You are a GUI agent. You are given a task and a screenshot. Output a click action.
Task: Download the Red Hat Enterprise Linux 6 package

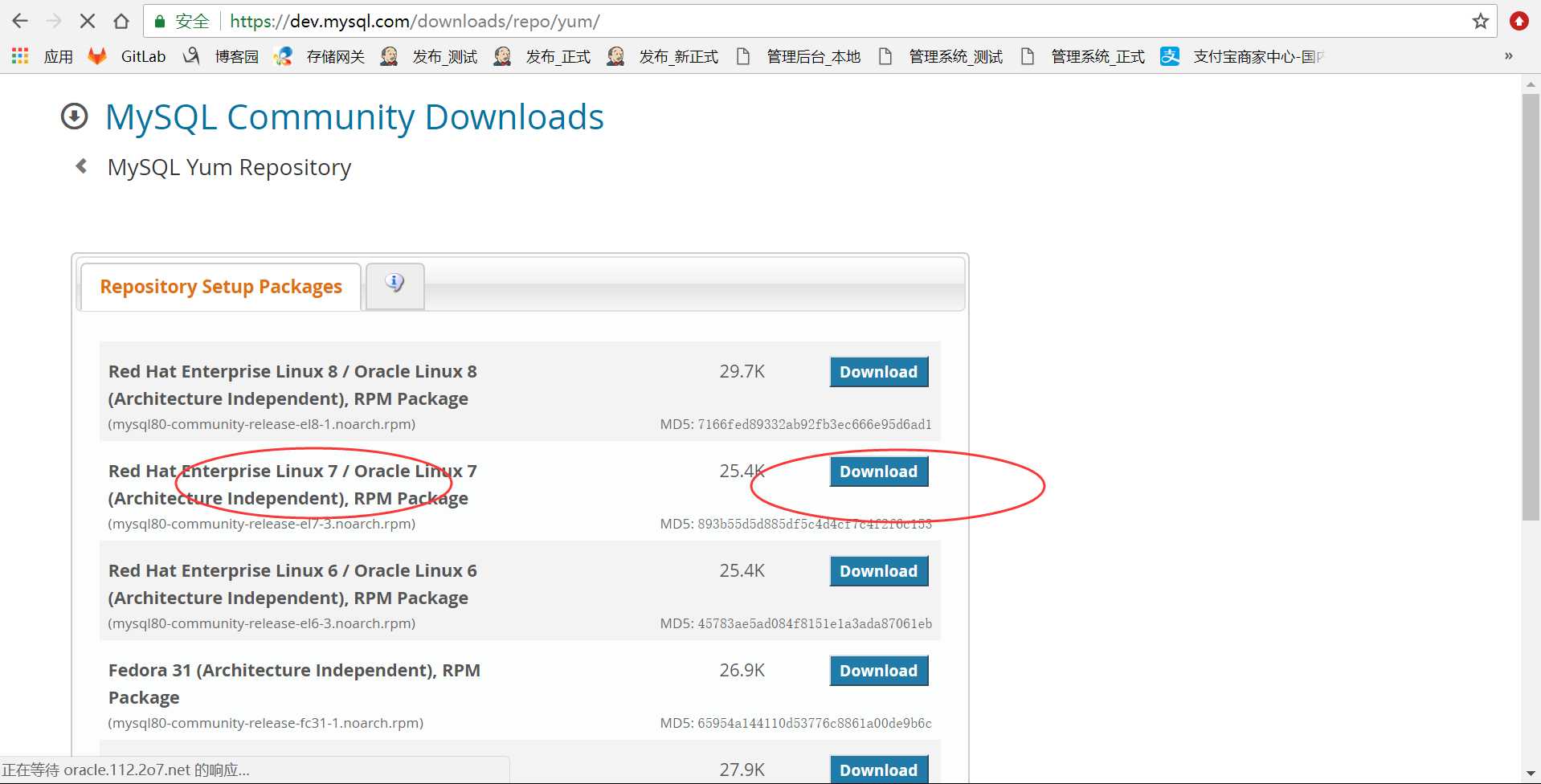(878, 571)
